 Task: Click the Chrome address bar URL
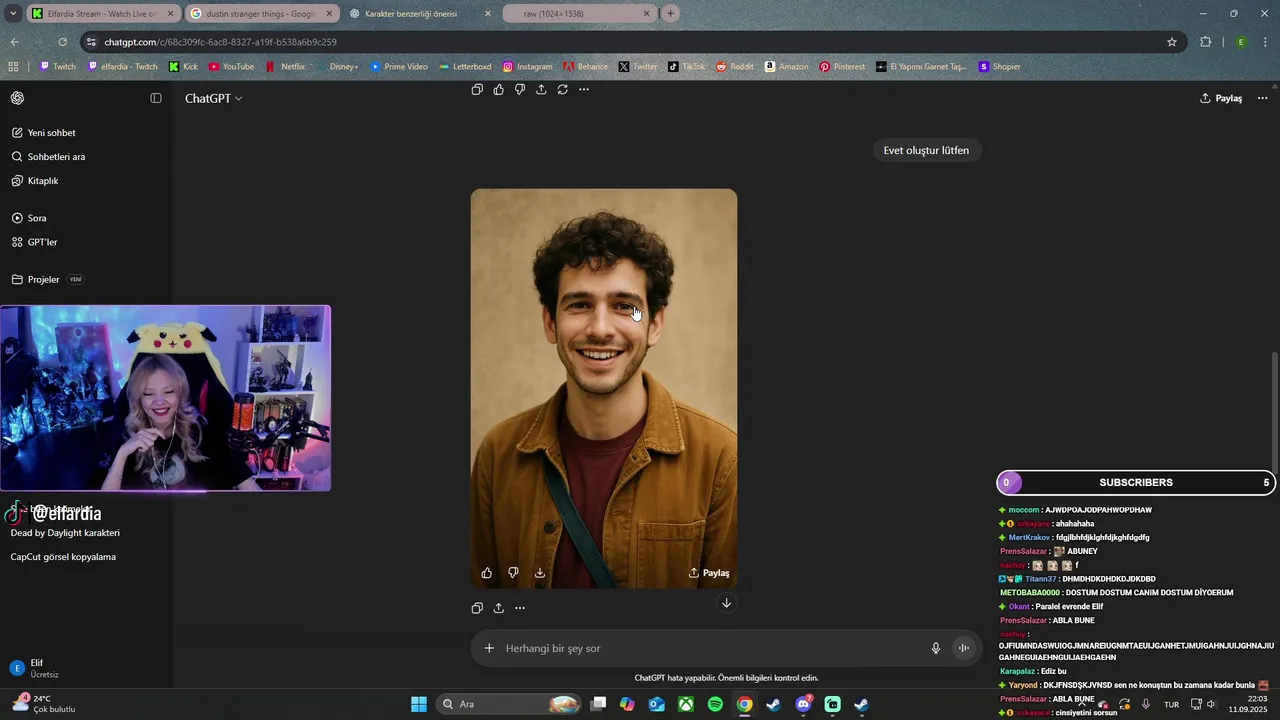click(x=220, y=42)
